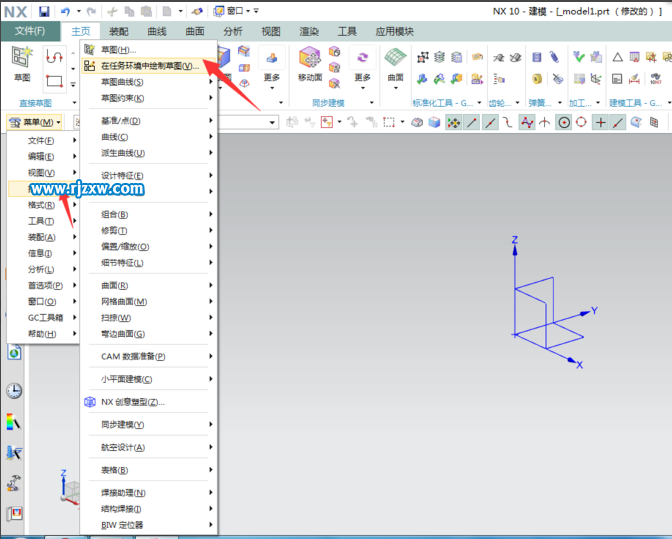Open the 窗口 dropdown in quick access bar

coord(237,11)
